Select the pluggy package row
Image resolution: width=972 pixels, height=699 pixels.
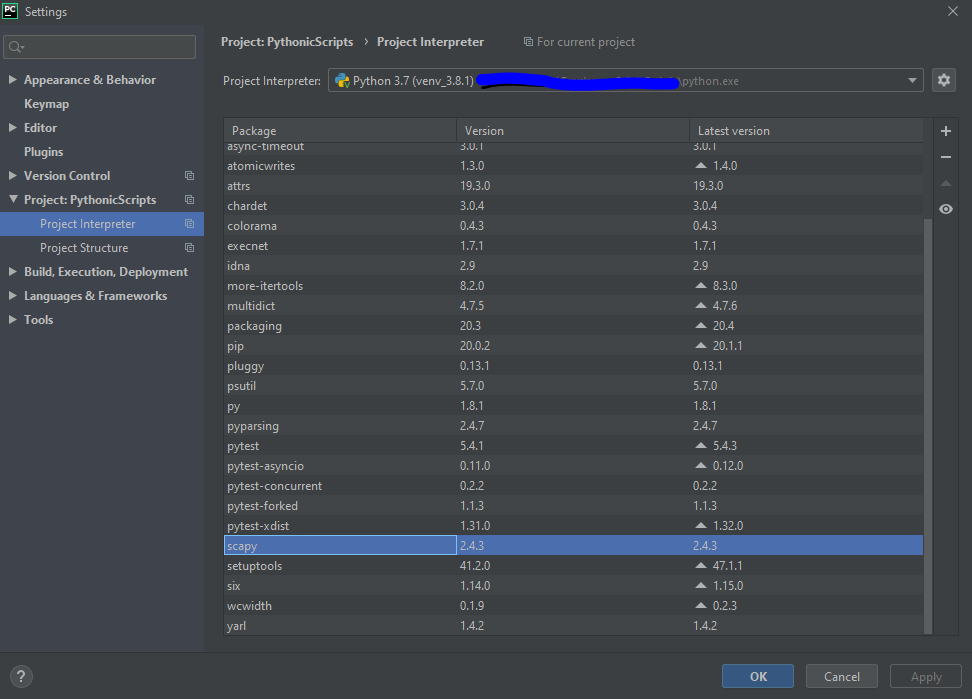(573, 366)
